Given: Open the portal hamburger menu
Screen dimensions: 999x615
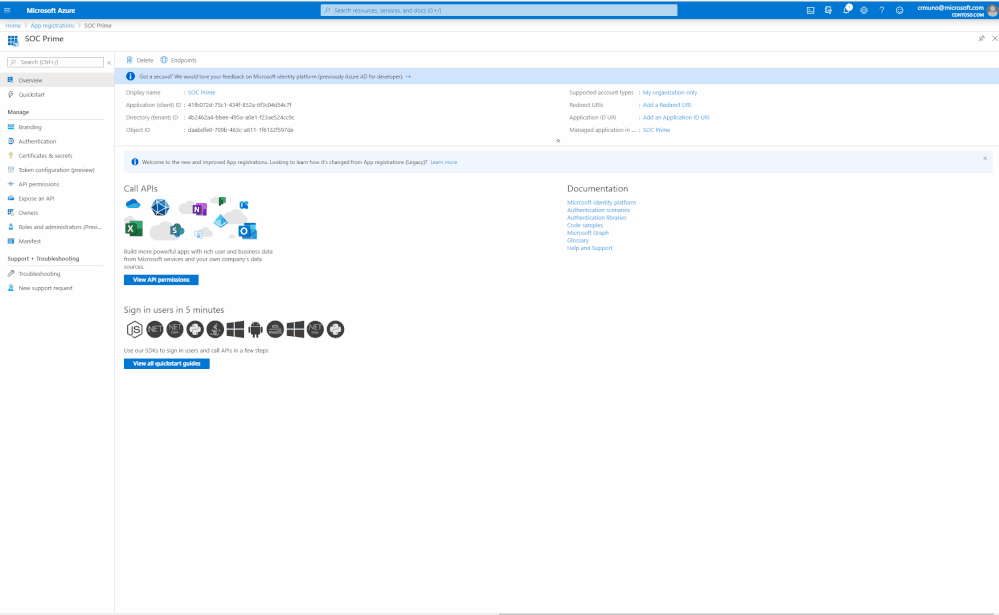Looking at the screenshot, I should [x=8, y=10].
